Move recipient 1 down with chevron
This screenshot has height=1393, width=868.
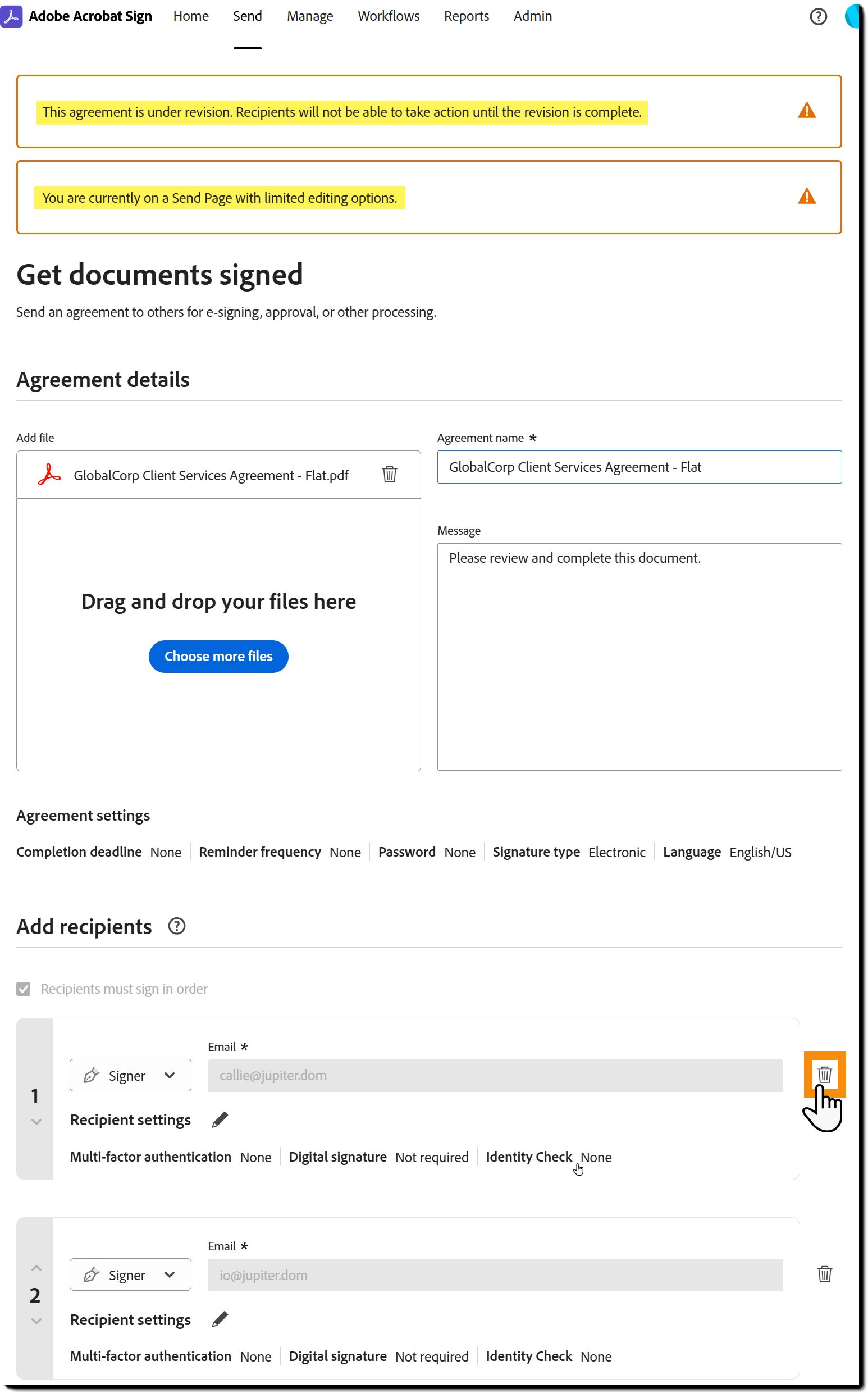[x=36, y=1122]
